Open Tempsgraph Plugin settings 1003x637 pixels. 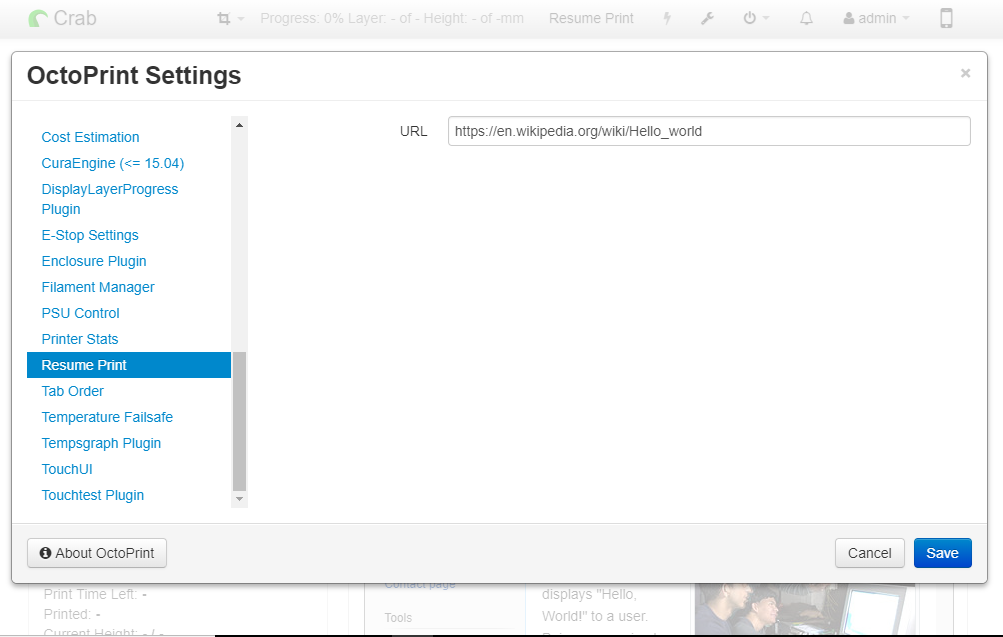pos(101,444)
